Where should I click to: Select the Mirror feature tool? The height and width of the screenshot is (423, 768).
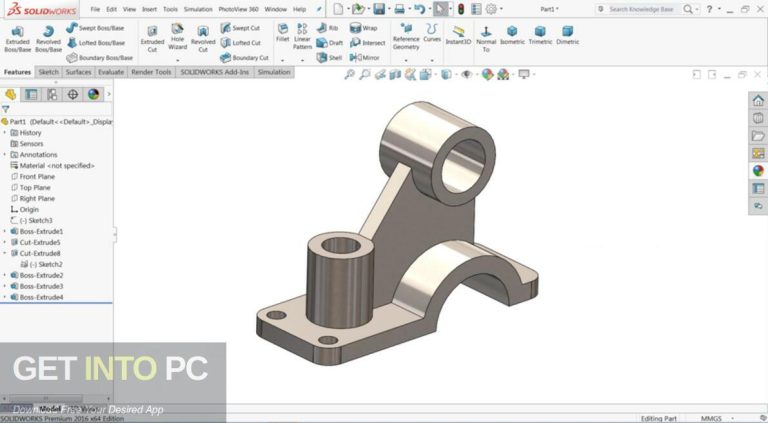click(364, 58)
